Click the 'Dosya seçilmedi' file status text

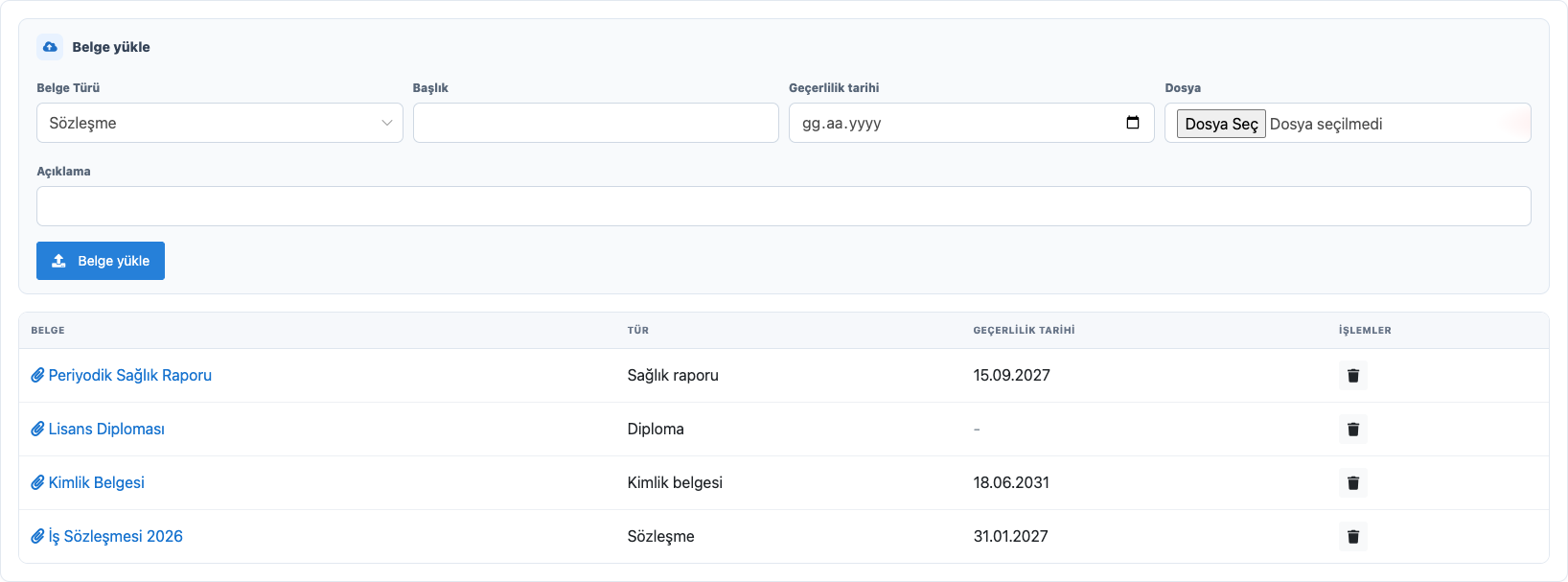click(1326, 124)
